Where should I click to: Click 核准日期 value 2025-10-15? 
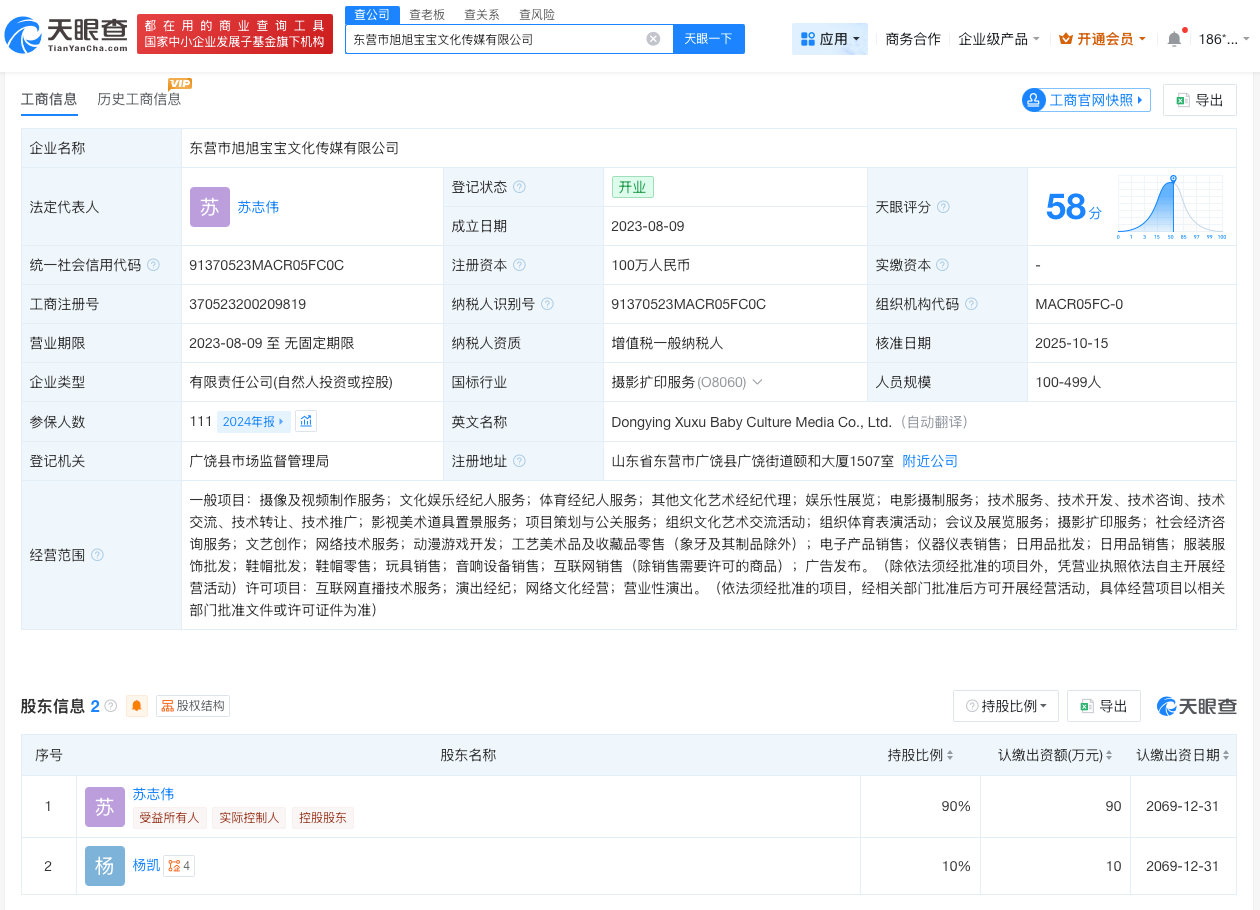tap(1073, 343)
